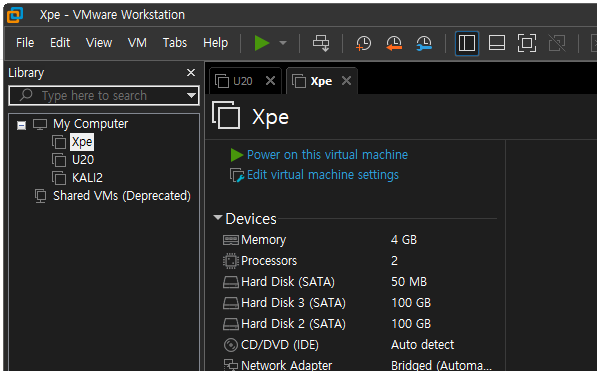Open the VM menu
This screenshot has height=371, width=597.
click(137, 43)
